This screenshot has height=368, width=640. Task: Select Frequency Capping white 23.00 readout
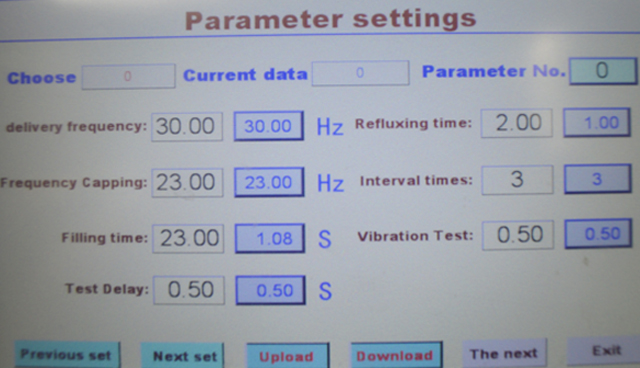tap(187, 183)
